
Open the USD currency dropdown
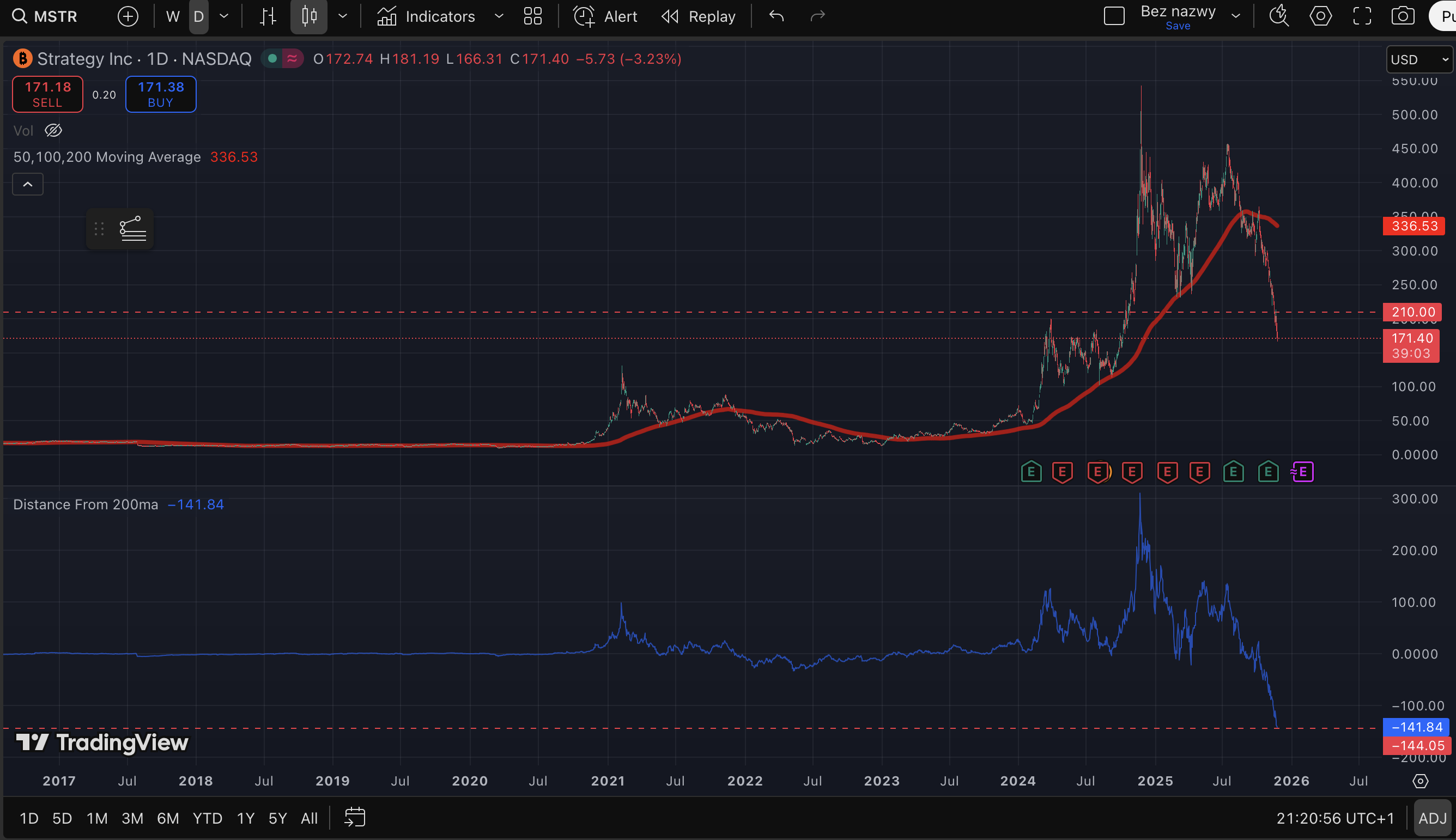(1419, 59)
